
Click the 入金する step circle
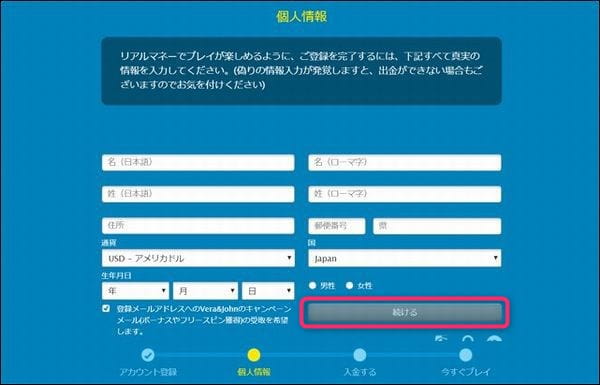coord(360,355)
